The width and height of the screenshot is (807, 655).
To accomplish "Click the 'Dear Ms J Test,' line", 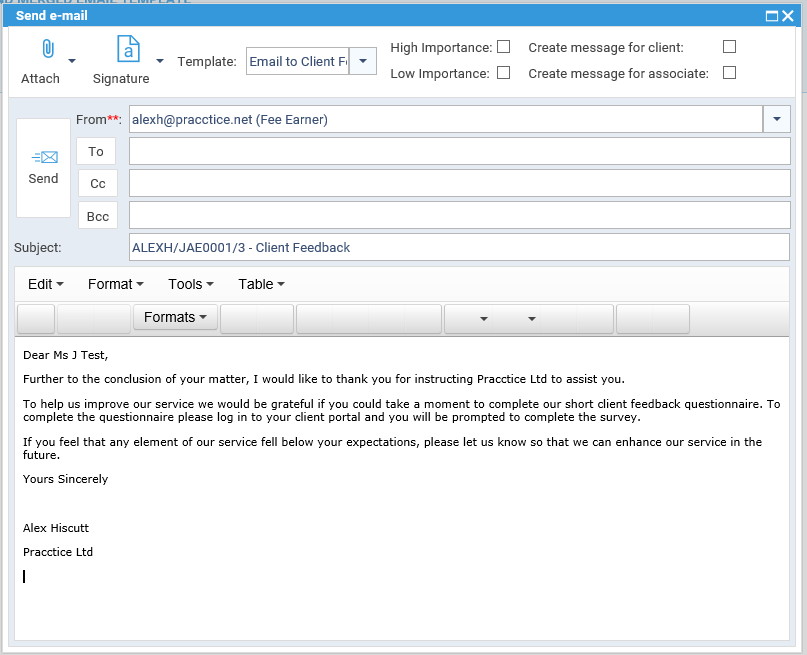I will 65,355.
